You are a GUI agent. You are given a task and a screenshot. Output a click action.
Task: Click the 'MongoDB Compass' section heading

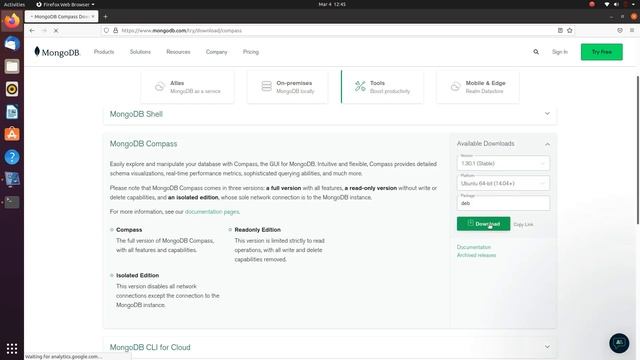tap(143, 144)
